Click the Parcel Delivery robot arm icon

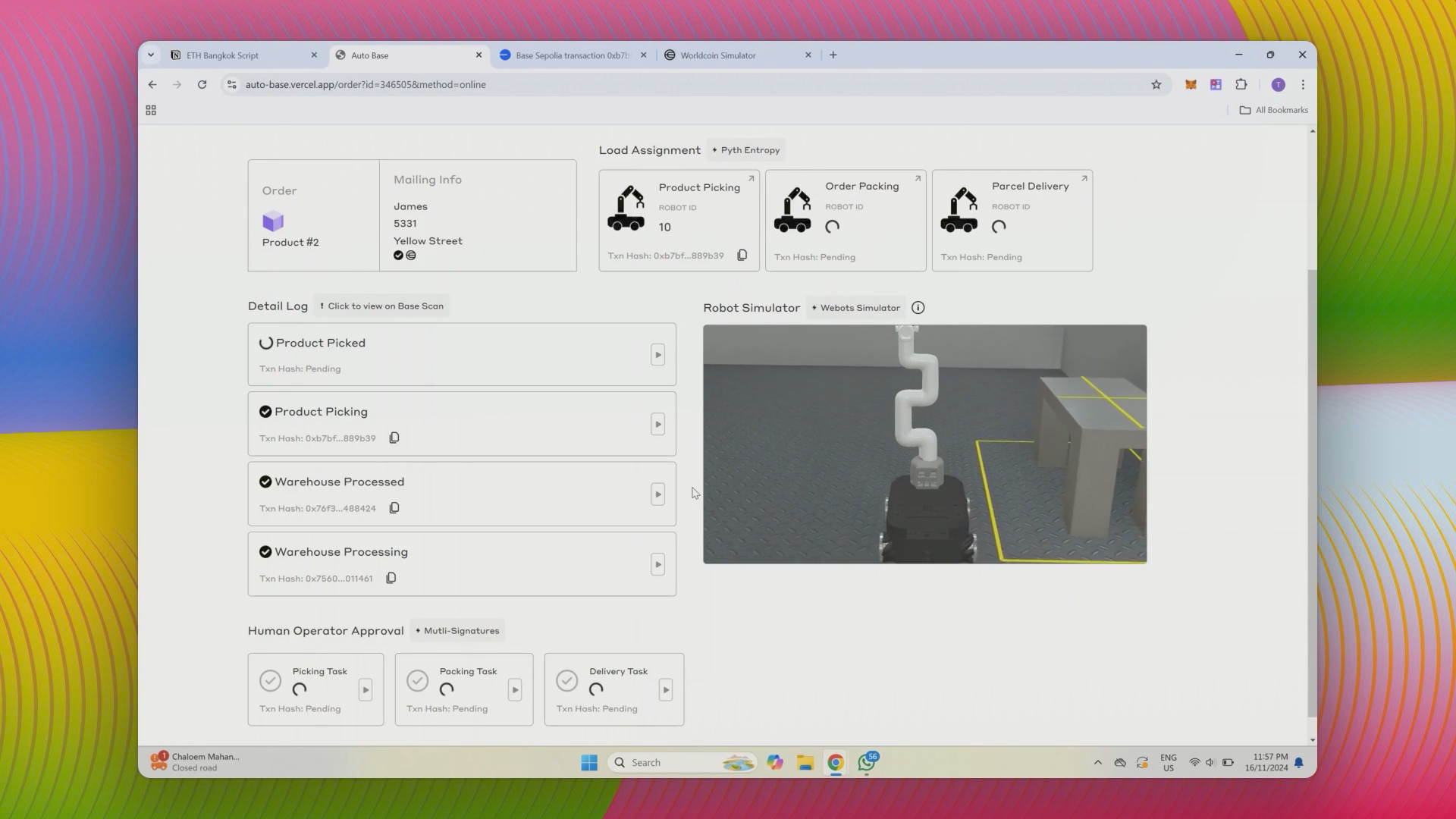[959, 209]
